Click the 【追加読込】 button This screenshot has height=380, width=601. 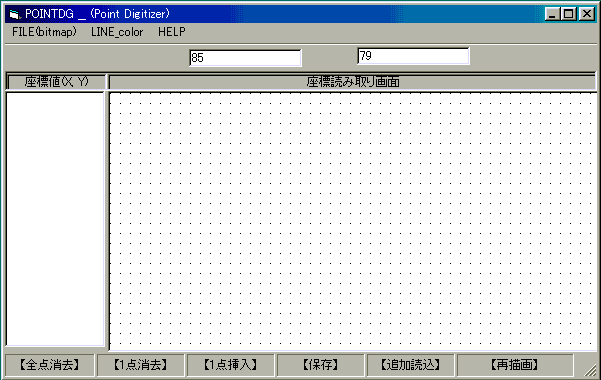[410, 365]
